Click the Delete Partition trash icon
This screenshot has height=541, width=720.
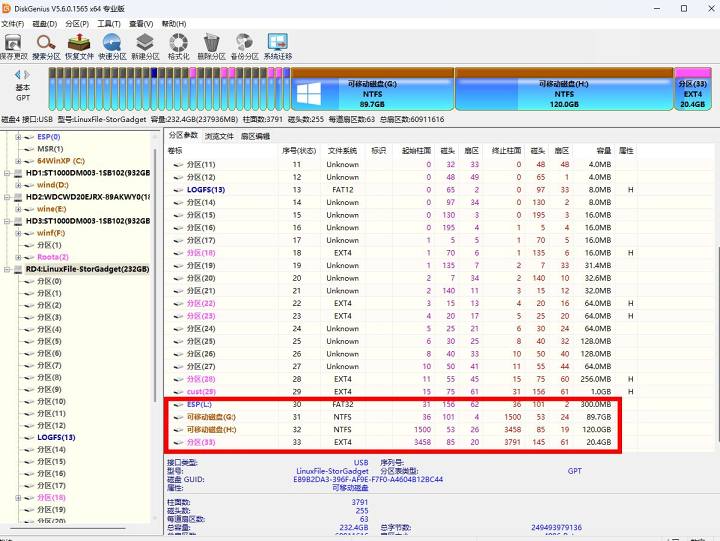(211, 47)
